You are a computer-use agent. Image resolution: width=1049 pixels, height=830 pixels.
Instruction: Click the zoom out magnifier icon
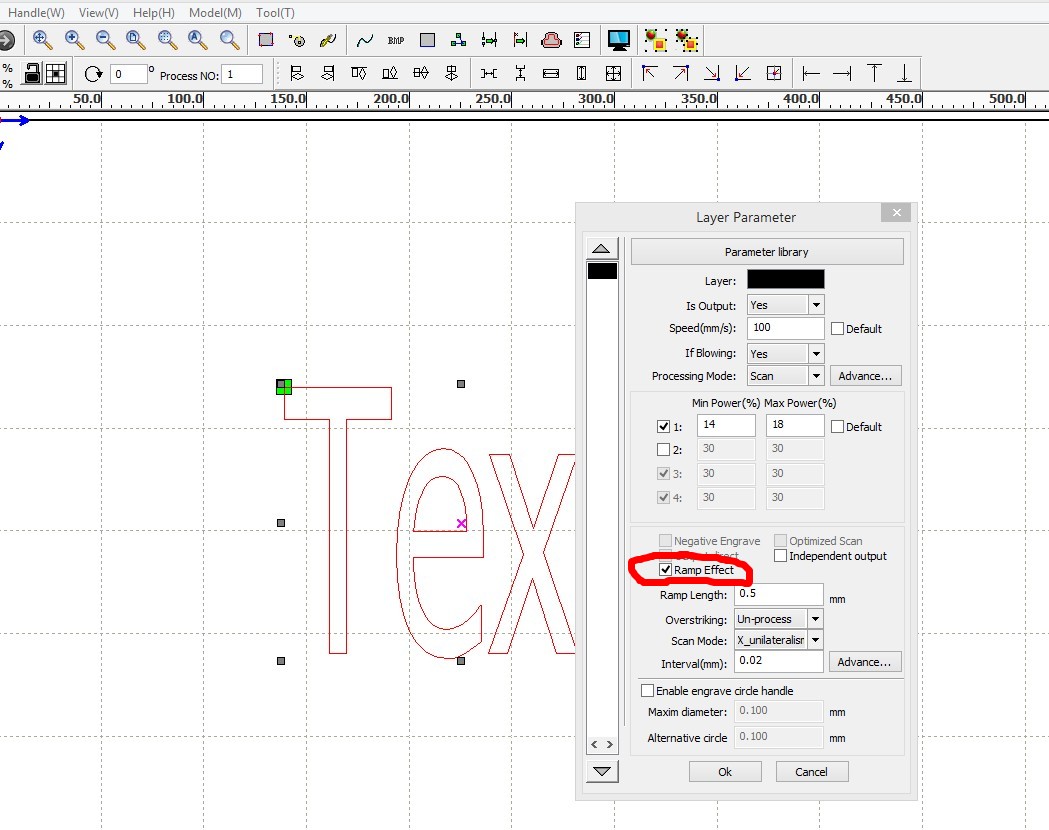[x=105, y=40]
